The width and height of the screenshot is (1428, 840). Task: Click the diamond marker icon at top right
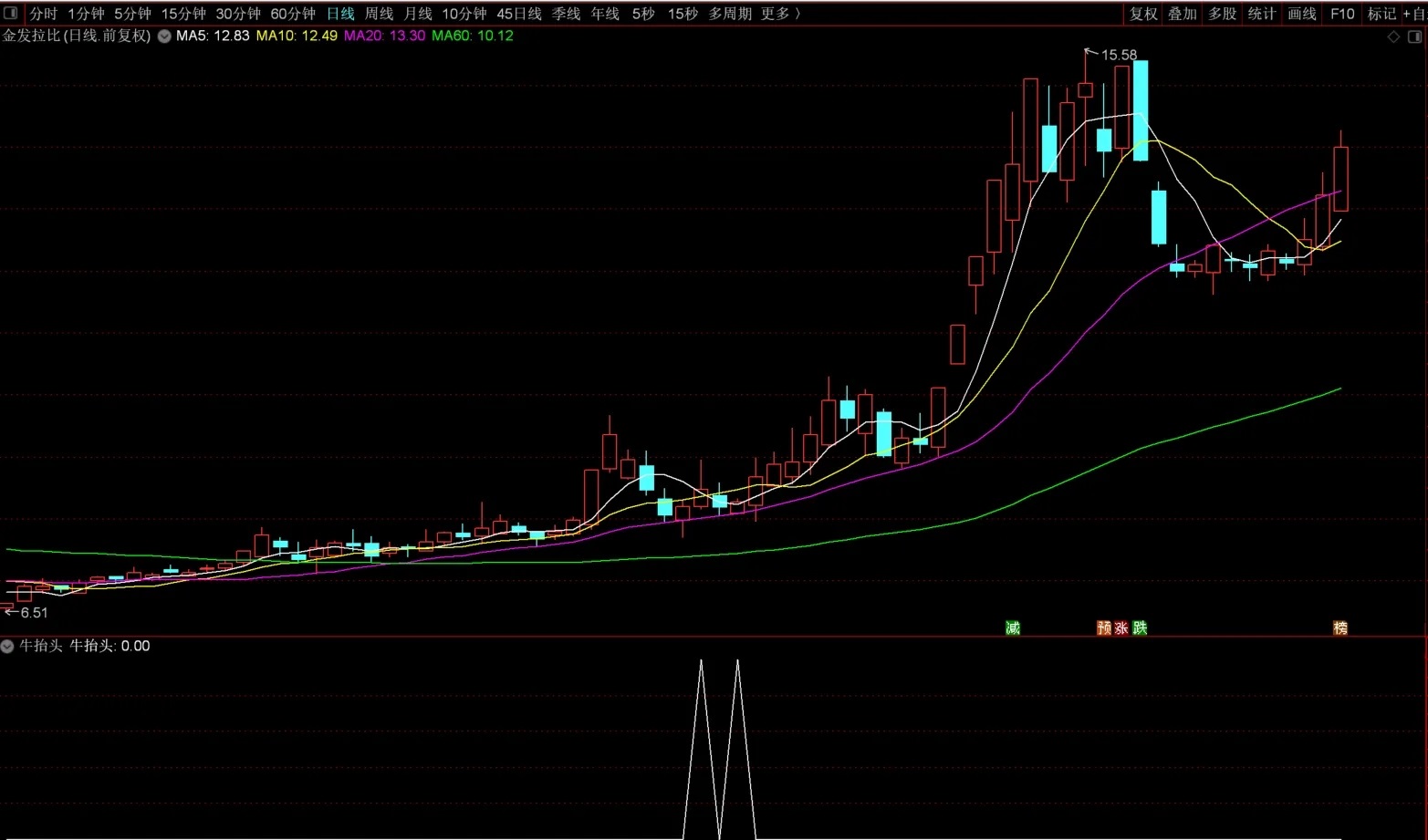(x=1393, y=36)
